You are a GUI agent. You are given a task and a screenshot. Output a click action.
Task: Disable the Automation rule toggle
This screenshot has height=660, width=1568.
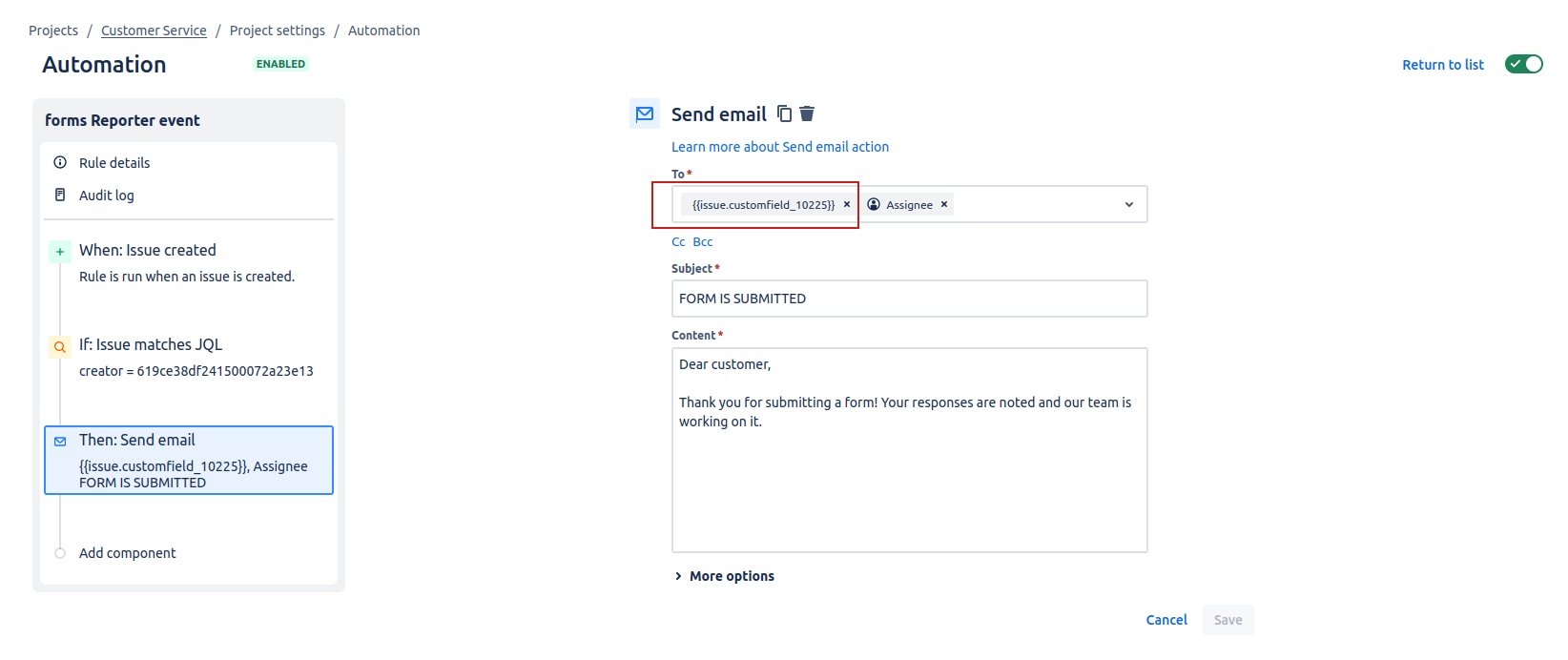coord(1523,64)
